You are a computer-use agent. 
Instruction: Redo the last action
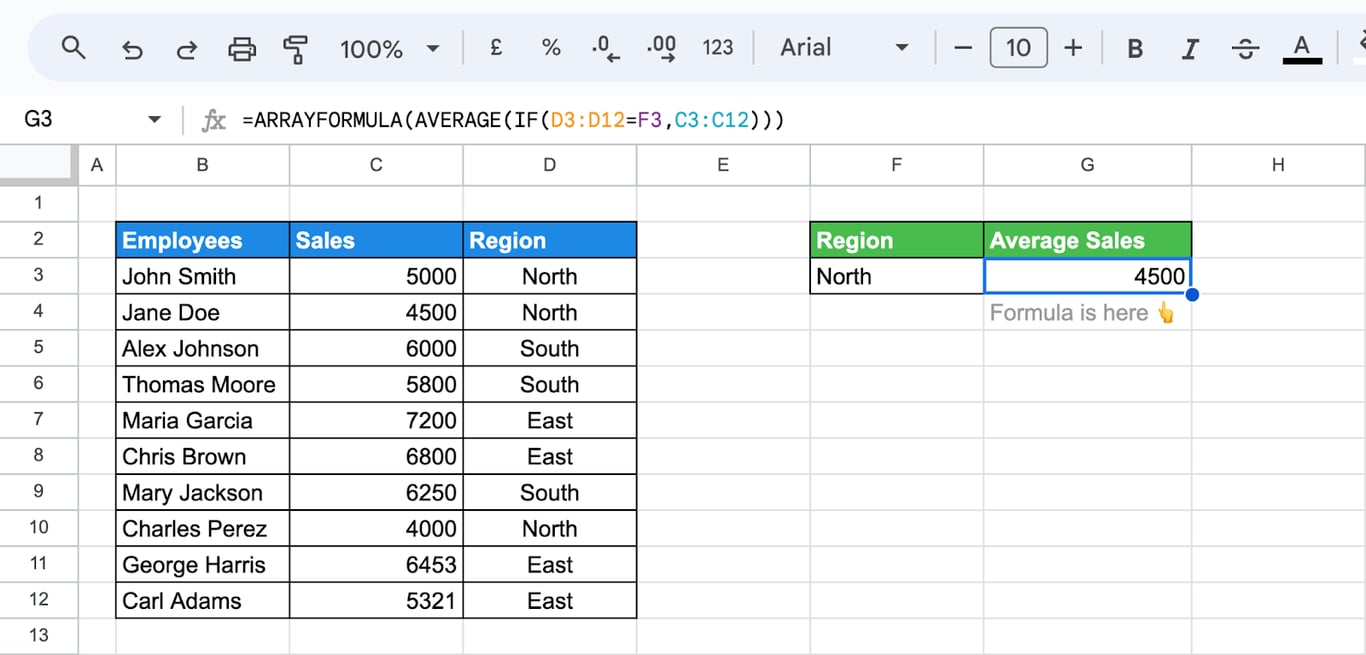[x=187, y=48]
